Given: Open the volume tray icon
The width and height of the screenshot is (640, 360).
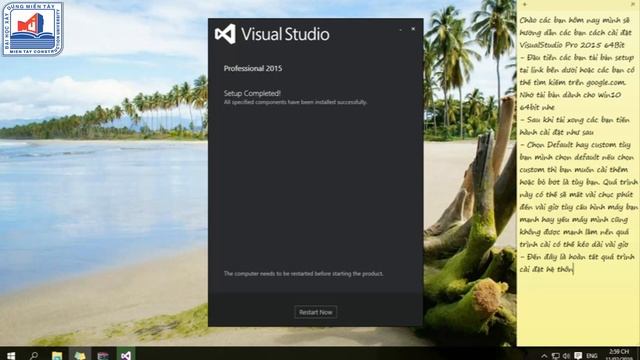Looking at the screenshot, I should click(566, 356).
